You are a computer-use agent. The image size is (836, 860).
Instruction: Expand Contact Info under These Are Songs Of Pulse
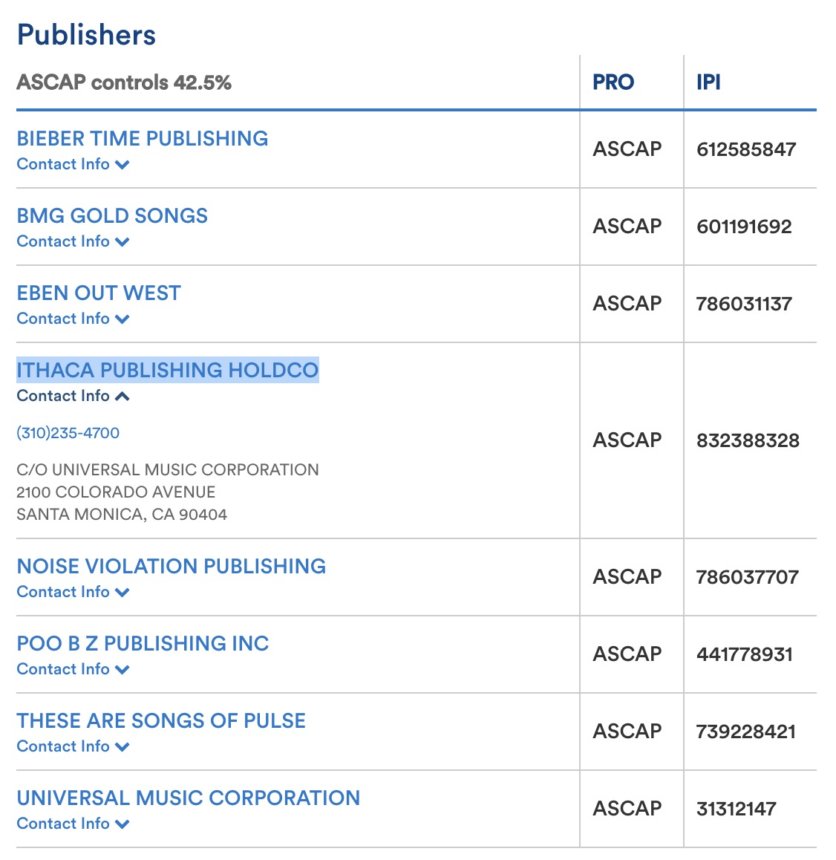[73, 746]
